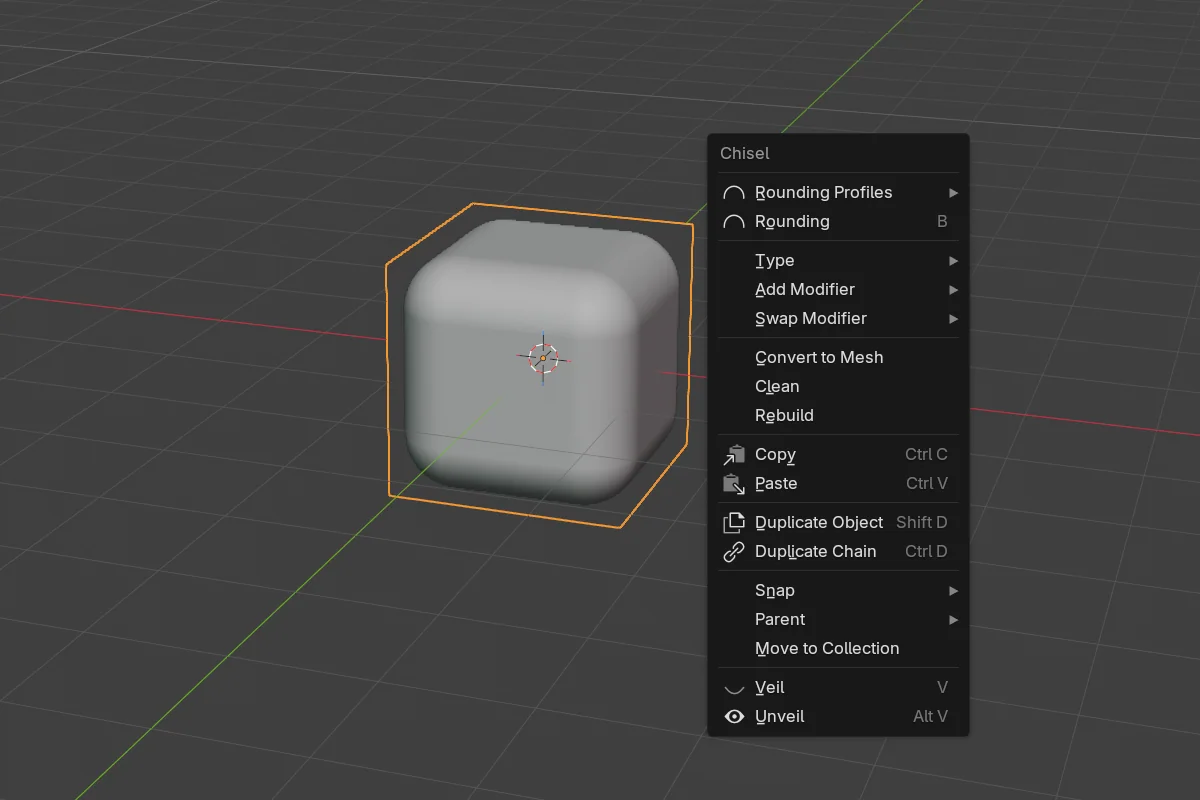This screenshot has height=800, width=1200.
Task: Expand the Add Modifier submenu arrow
Action: coord(953,289)
